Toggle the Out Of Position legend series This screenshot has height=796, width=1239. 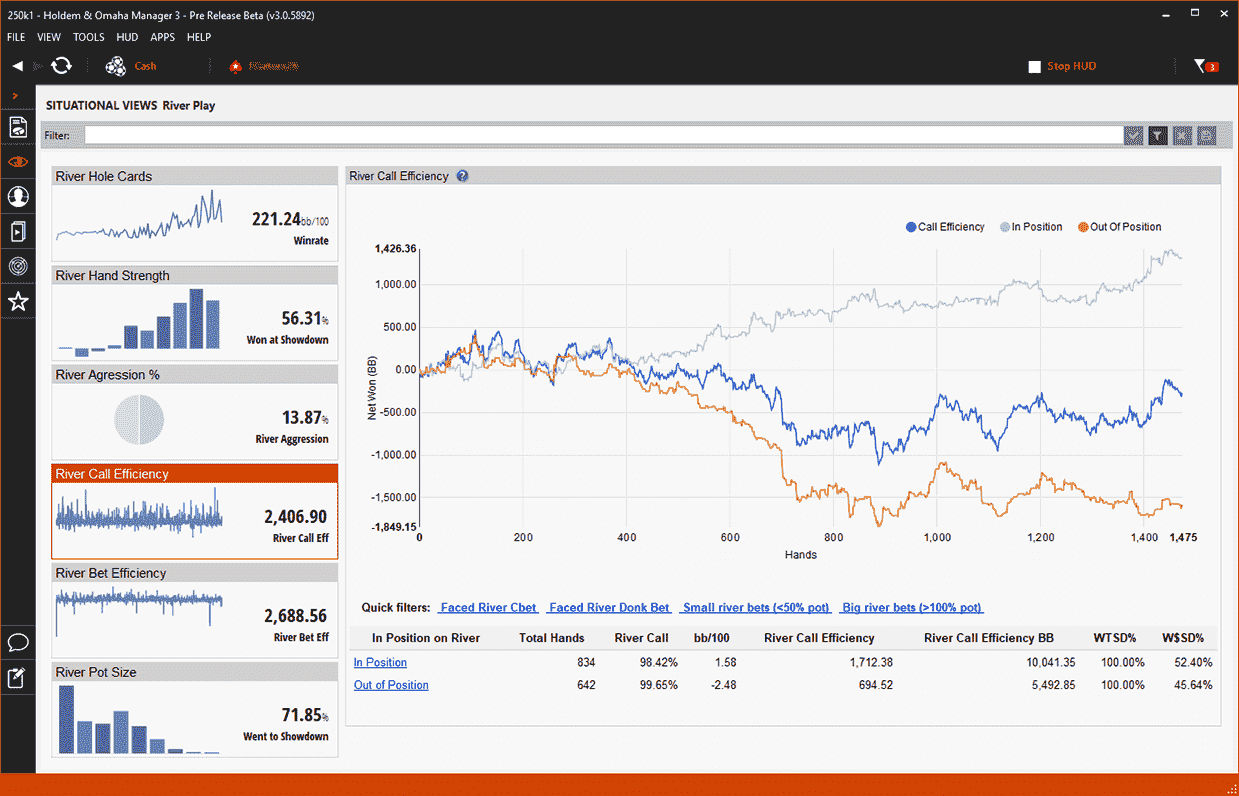click(x=1120, y=227)
